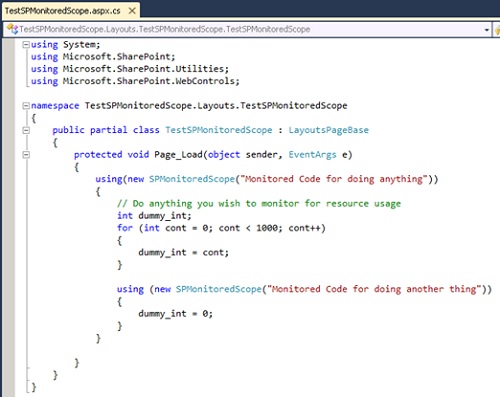500x397 pixels.
Task: Click the for loop keyword
Action: [125, 228]
